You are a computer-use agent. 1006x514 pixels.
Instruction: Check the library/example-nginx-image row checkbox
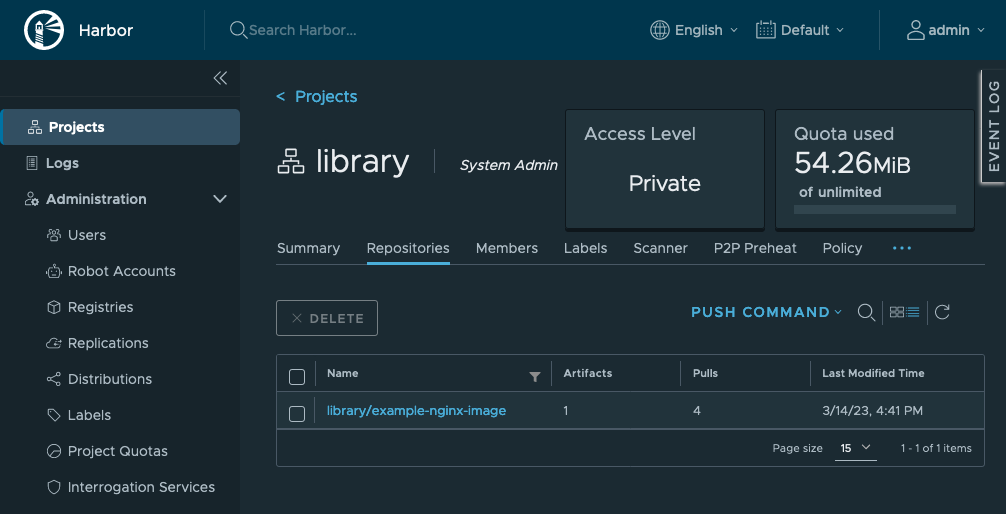pos(297,413)
